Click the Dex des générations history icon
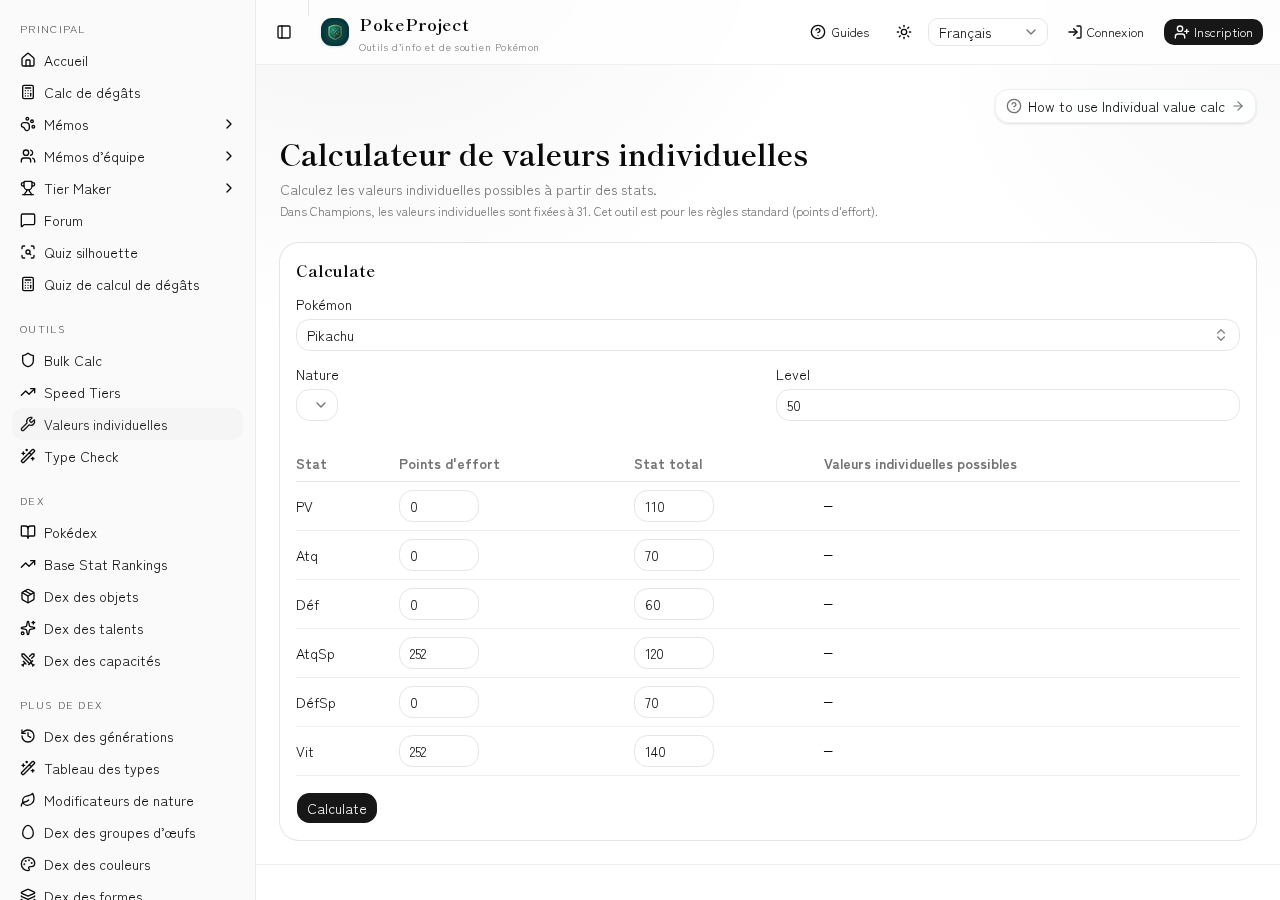The width and height of the screenshot is (1280, 900). [x=28, y=737]
